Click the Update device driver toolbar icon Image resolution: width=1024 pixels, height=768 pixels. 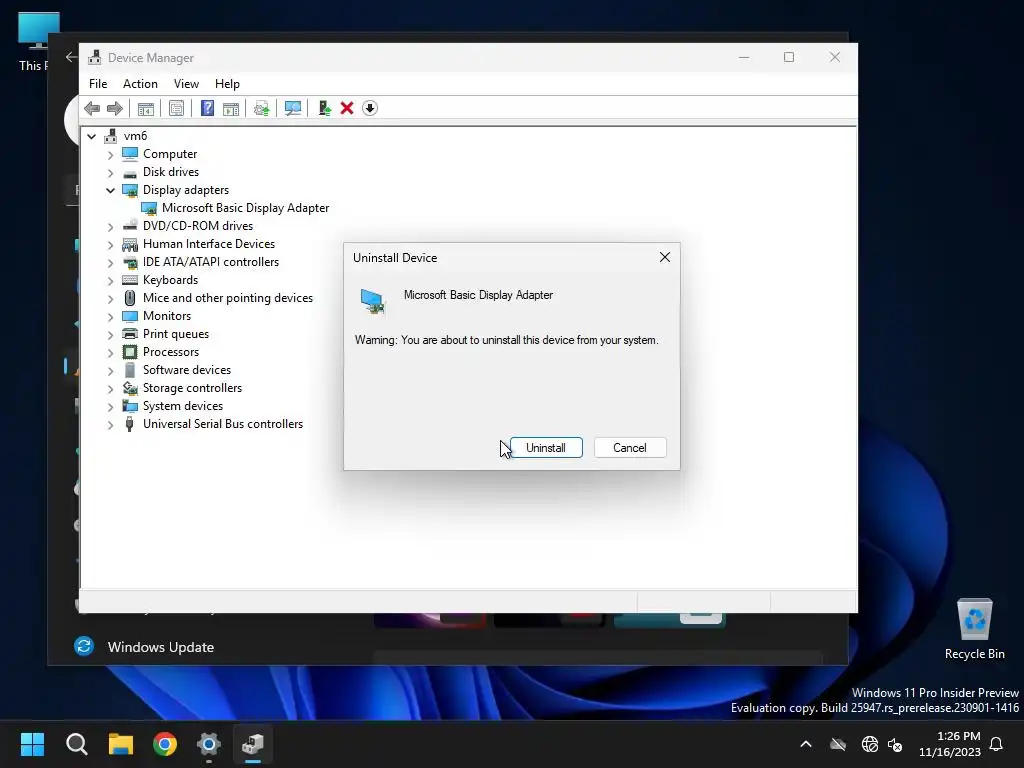[261, 108]
